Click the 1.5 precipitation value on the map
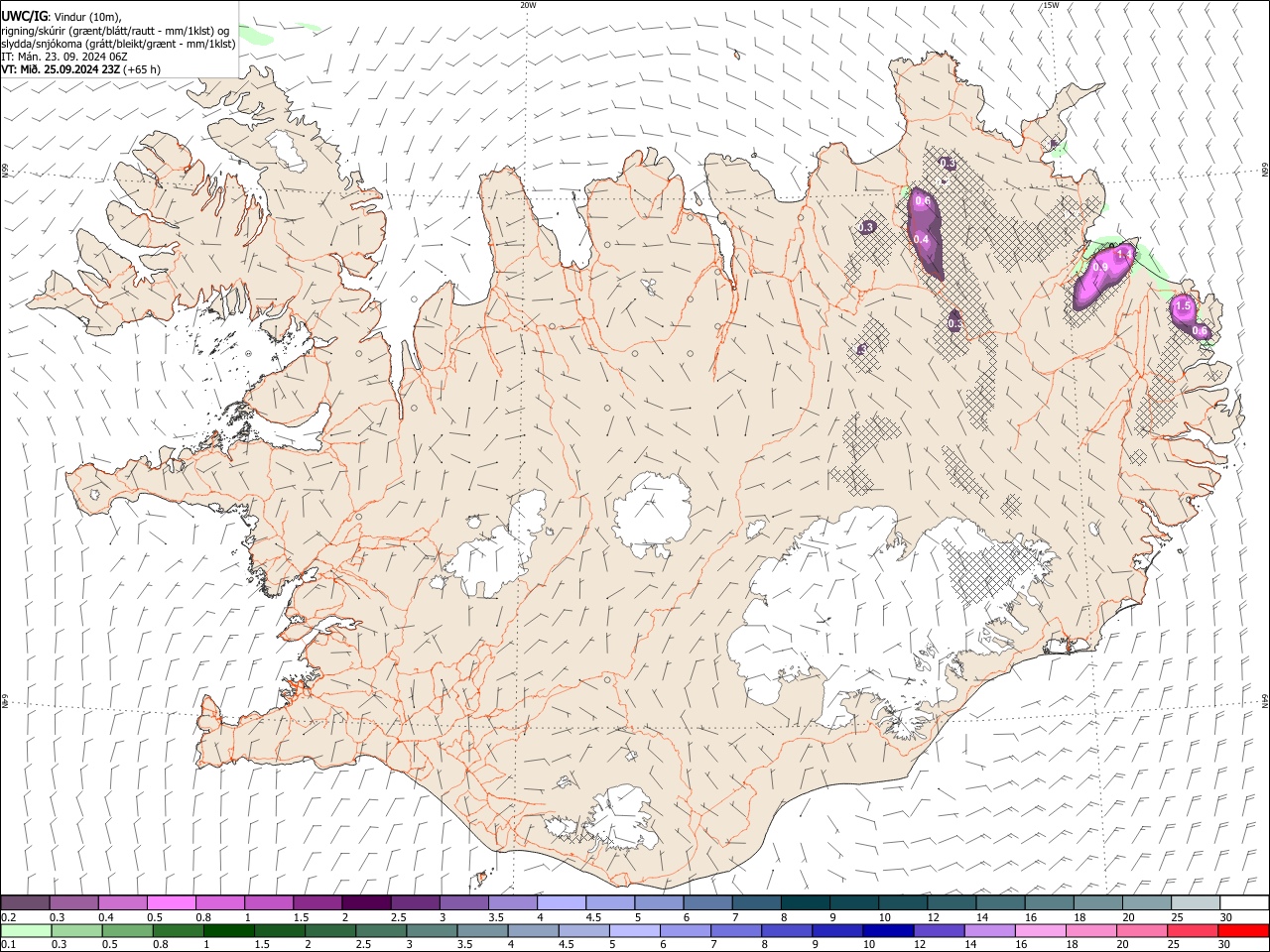 coord(1183,306)
